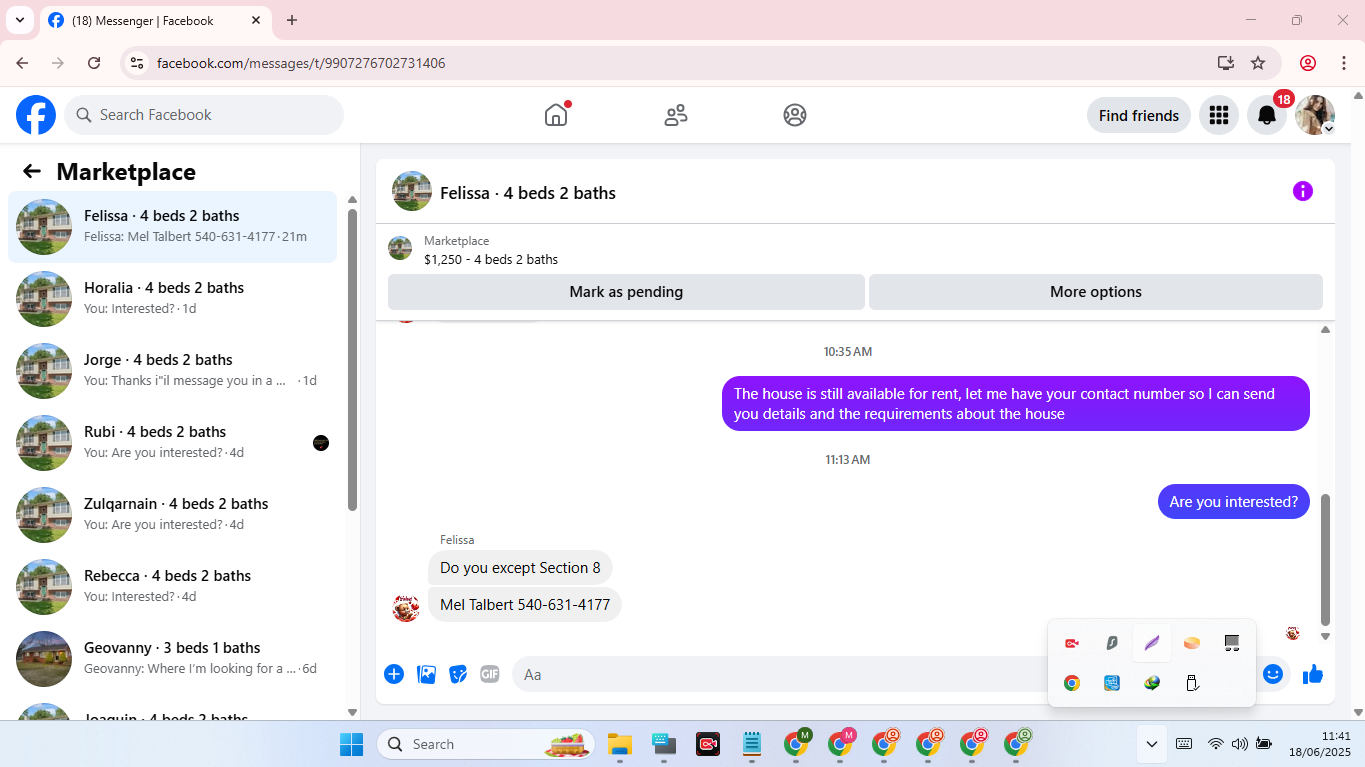Open Felissa conversation in chat list

(173, 227)
